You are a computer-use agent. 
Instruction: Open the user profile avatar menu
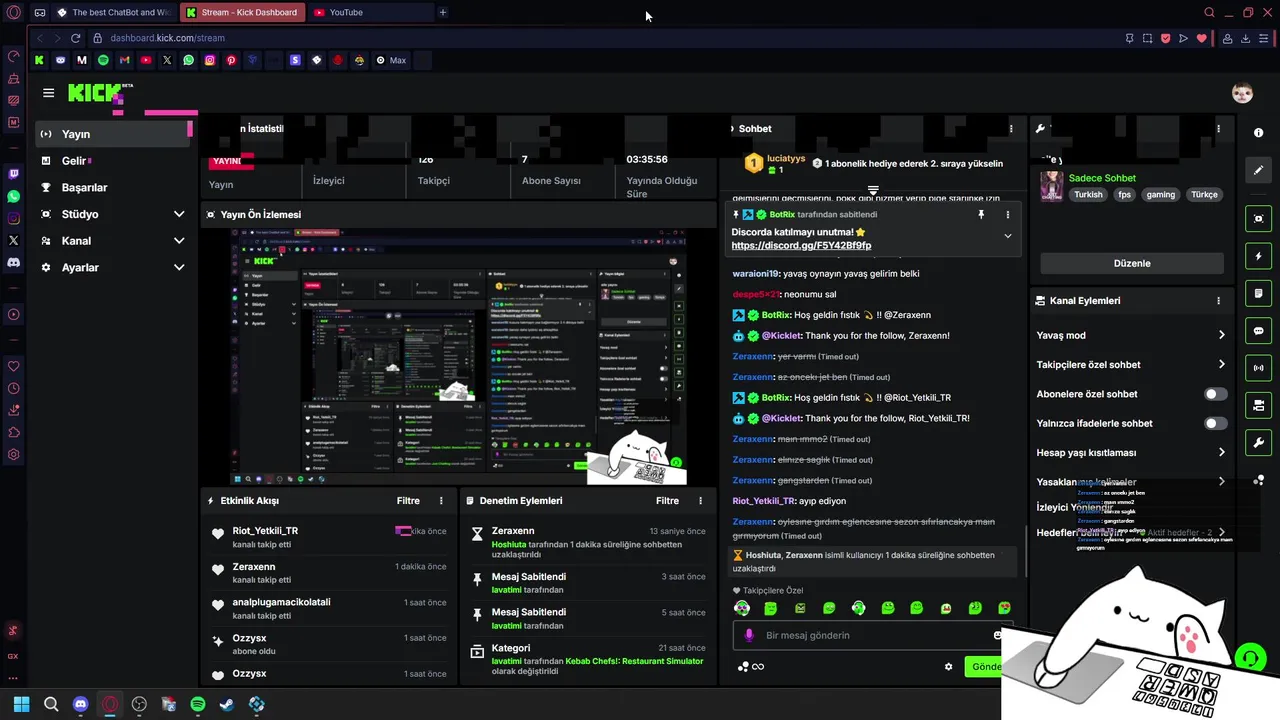(x=1242, y=93)
